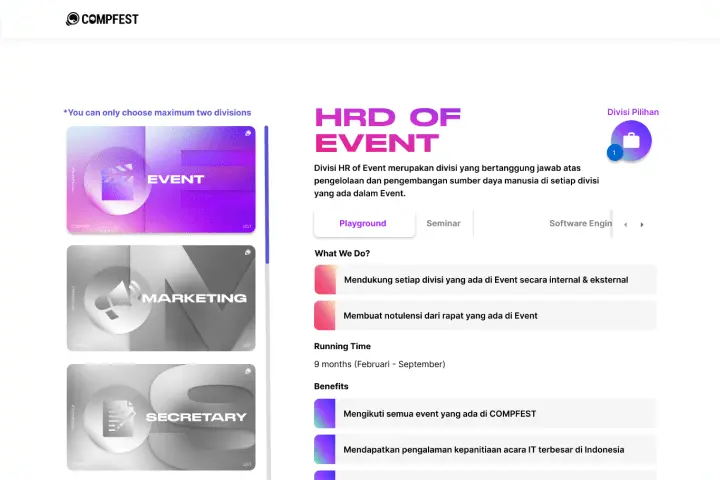The height and width of the screenshot is (480, 720).
Task: Click pink swatch beside 'Mendukung setiap divisi'
Action: (x=325, y=280)
